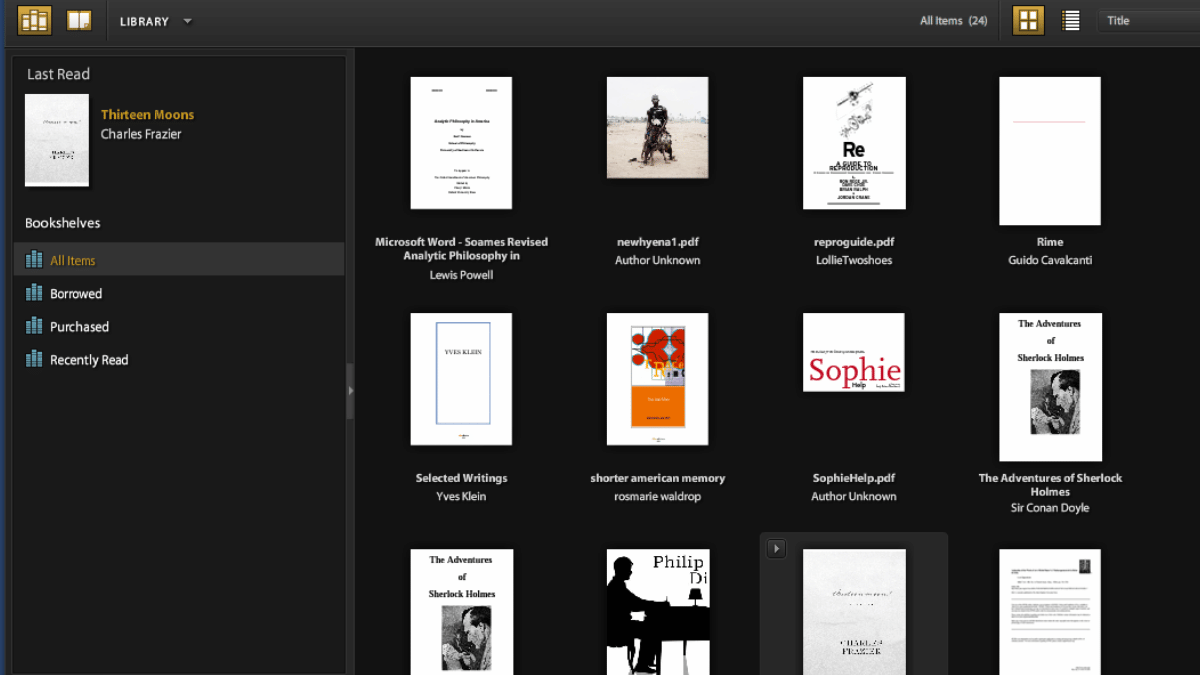Open Adventures of Sherlock Holmes cover, second row
Viewport: 1200px width, 675px height.
pyautogui.click(x=1050, y=387)
